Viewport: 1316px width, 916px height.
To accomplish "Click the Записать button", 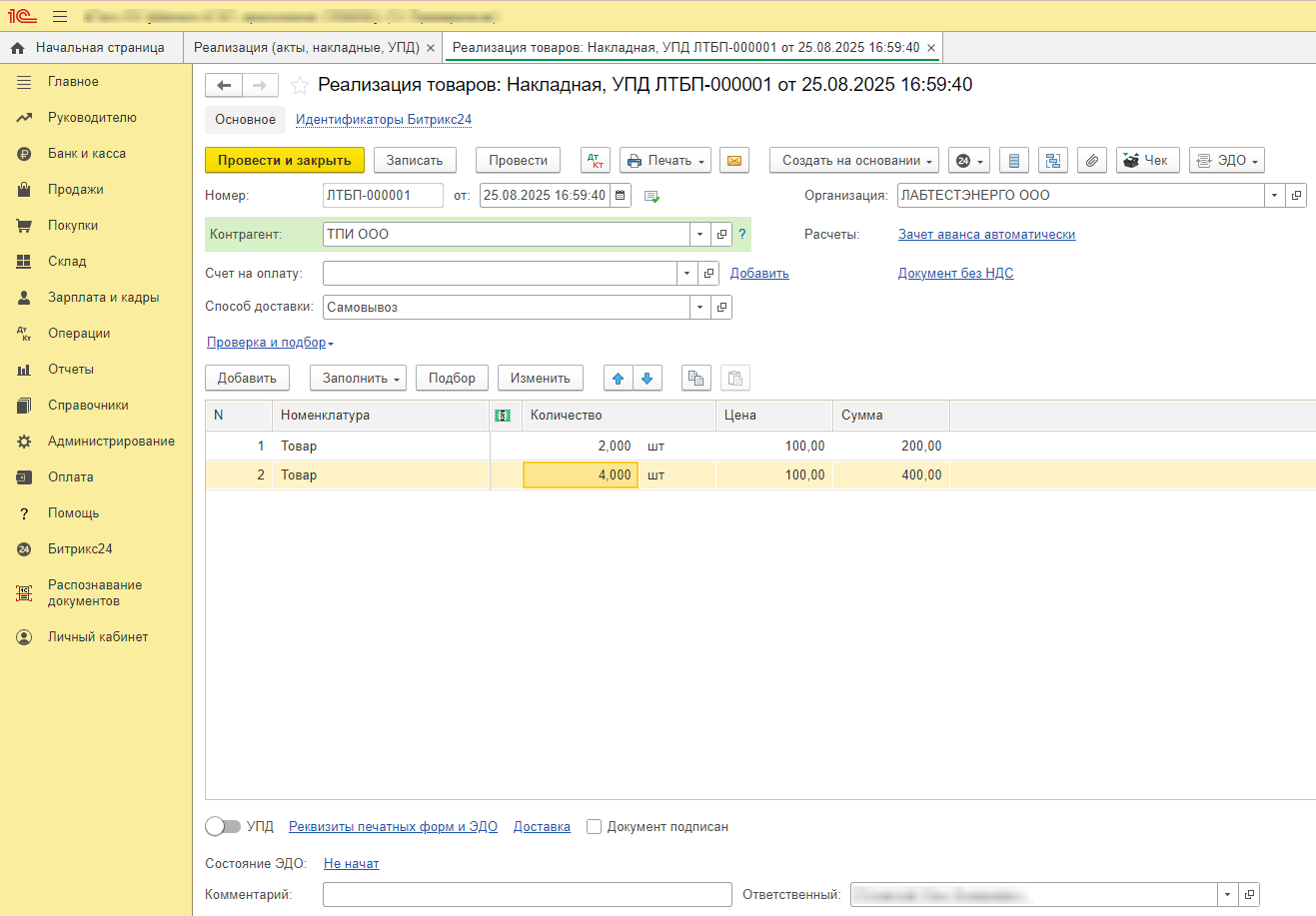I will click(x=415, y=160).
